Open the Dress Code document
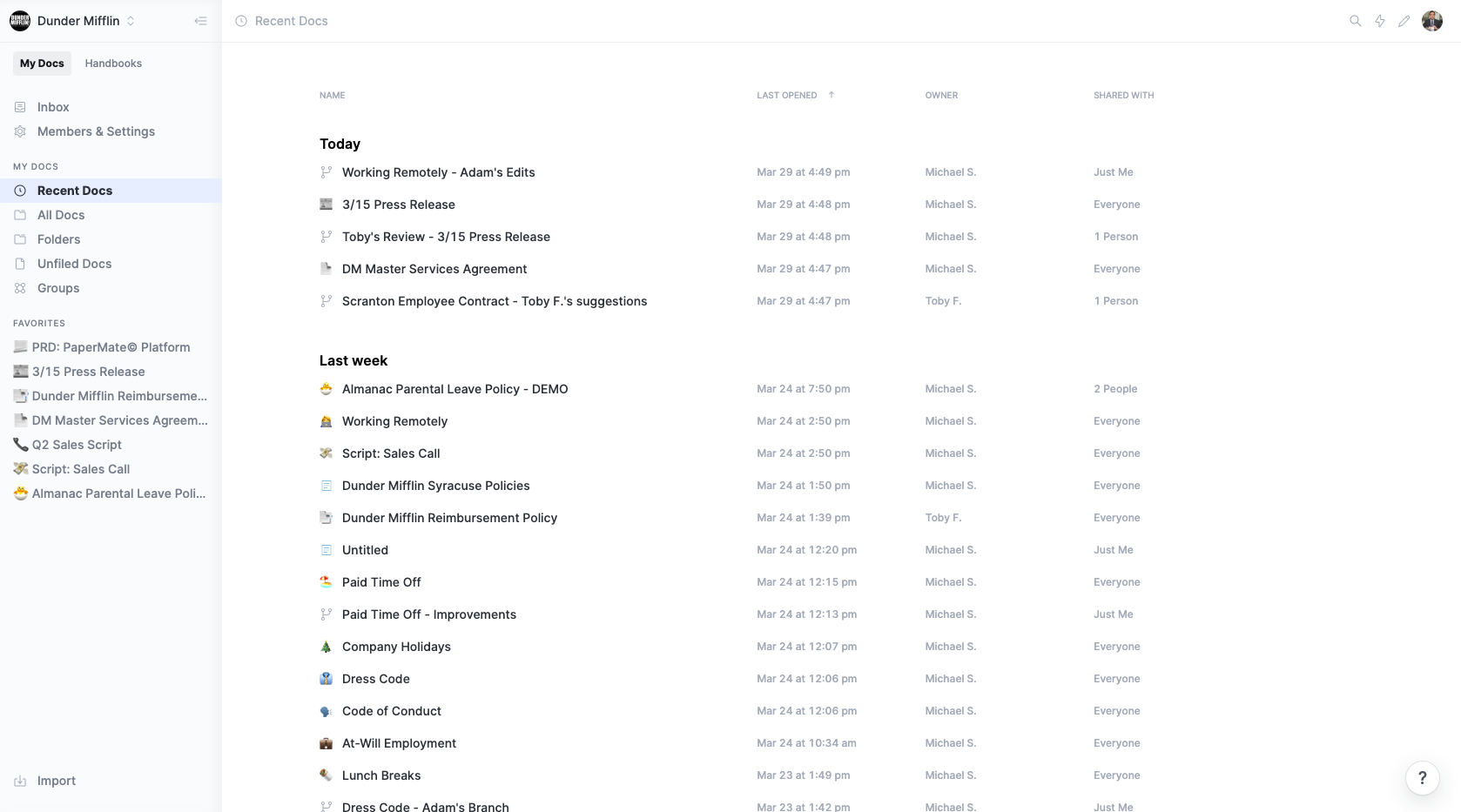The width and height of the screenshot is (1461, 812). [376, 679]
